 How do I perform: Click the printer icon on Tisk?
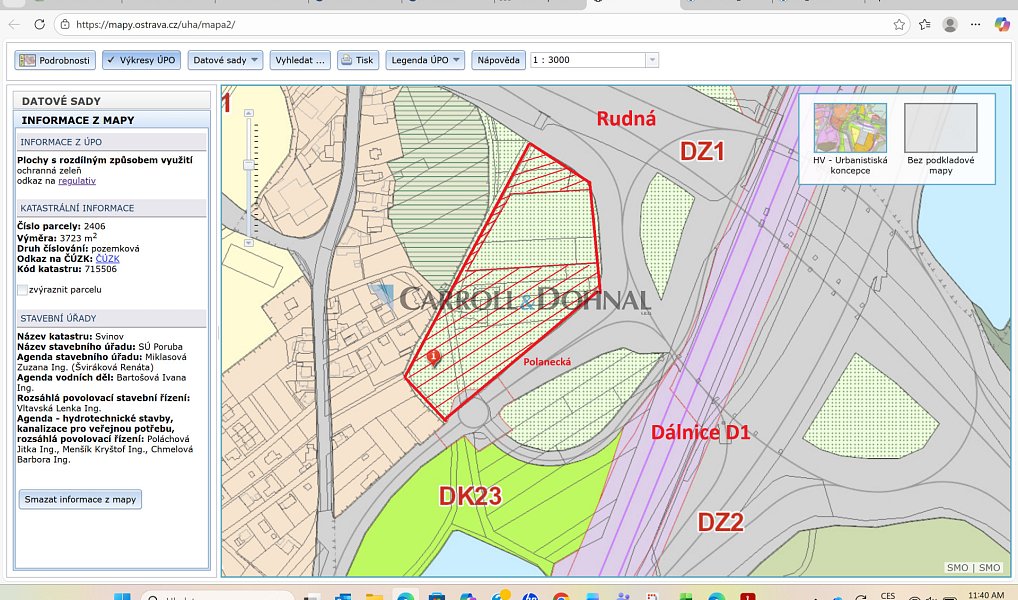point(345,60)
